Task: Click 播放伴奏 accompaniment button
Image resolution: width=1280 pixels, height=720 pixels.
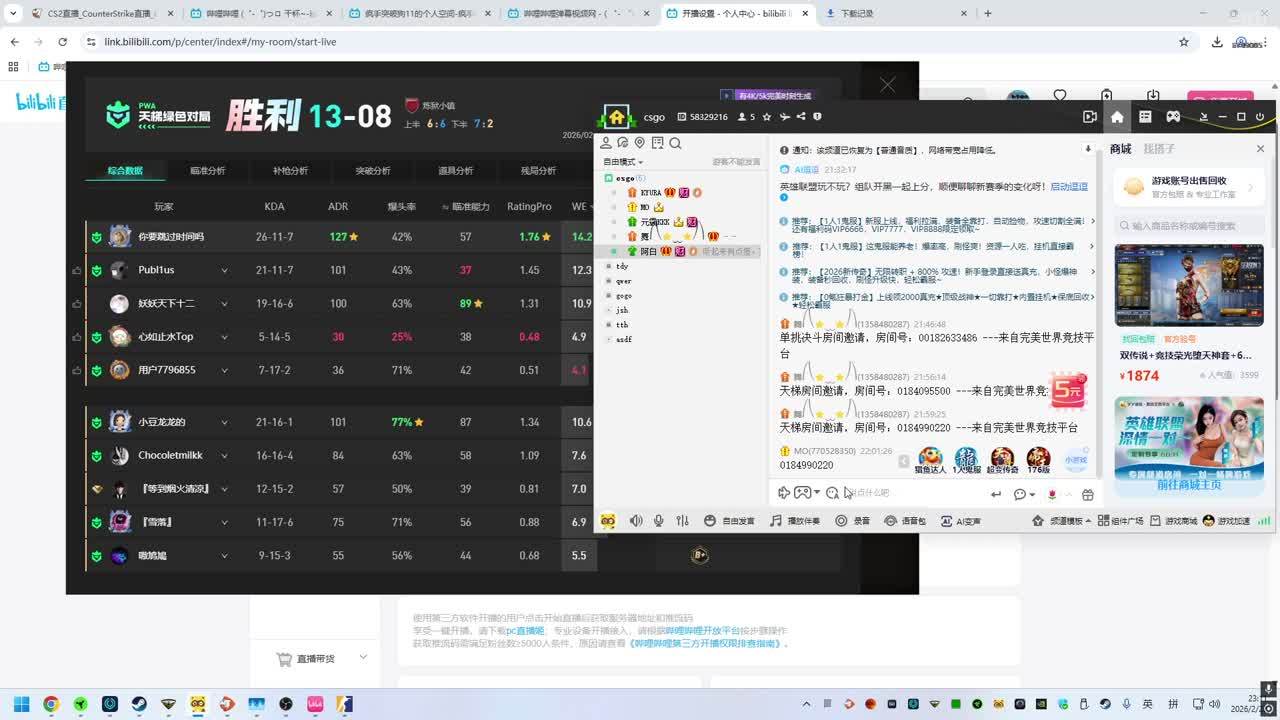Action: pos(795,521)
